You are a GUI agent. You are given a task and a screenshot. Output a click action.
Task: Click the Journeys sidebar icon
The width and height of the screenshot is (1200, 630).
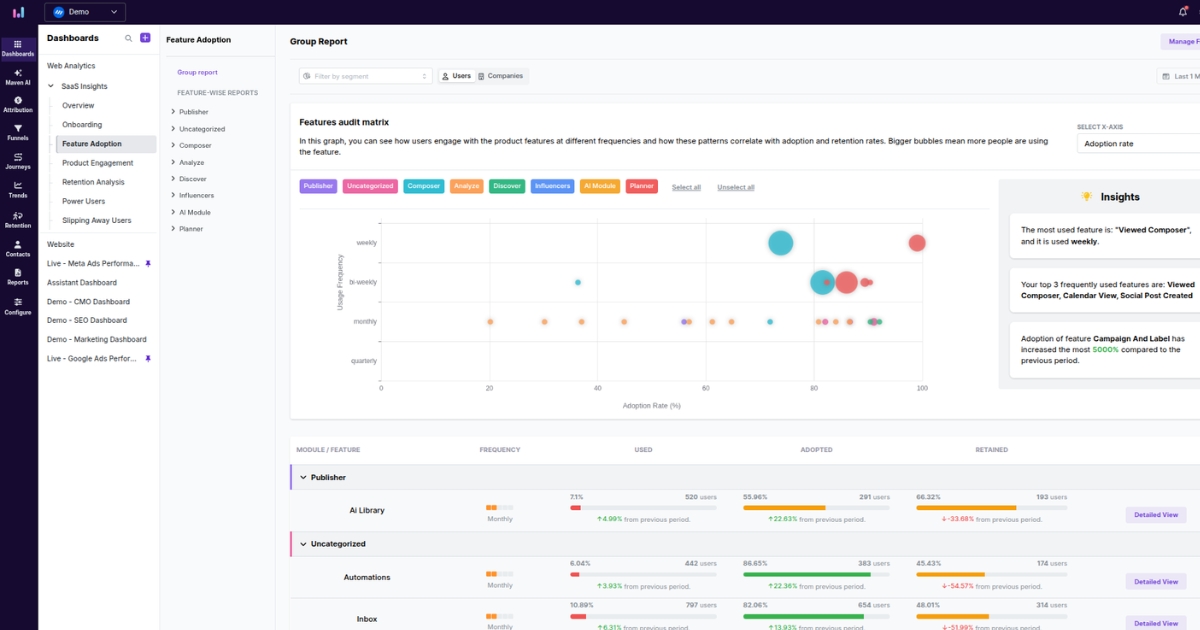18,163
